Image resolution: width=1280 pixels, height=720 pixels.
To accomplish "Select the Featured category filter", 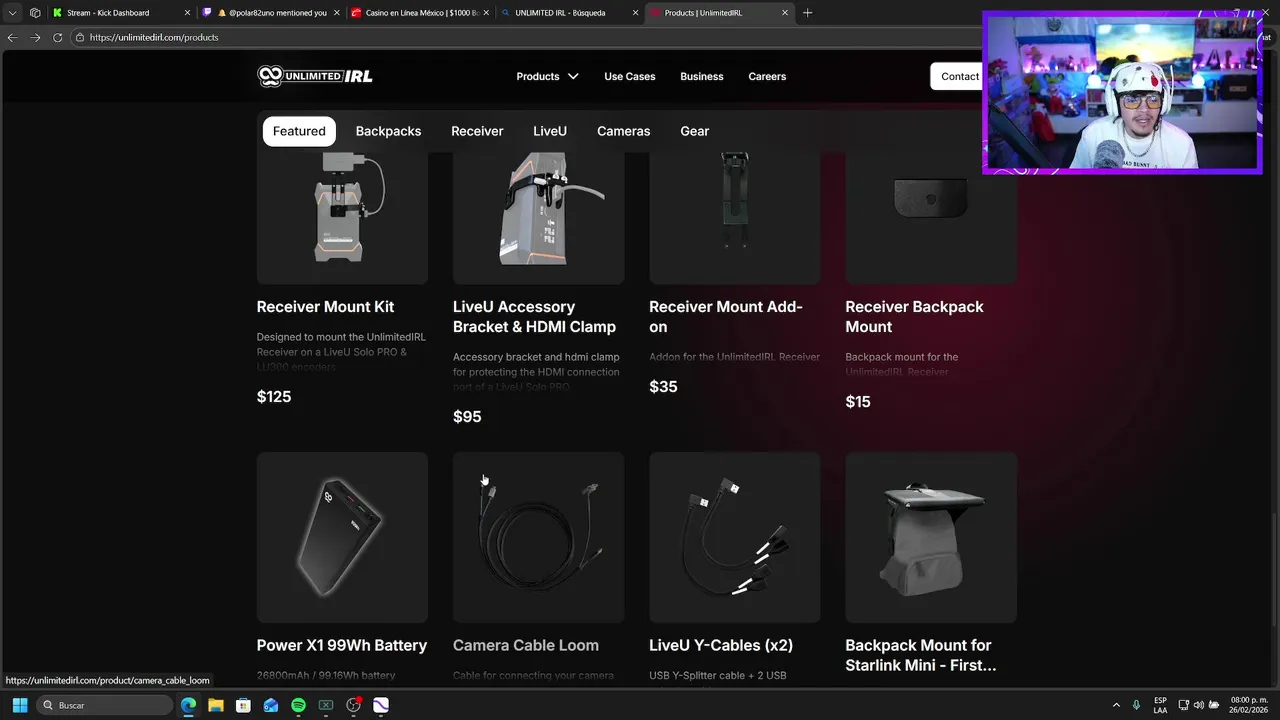I will click(x=299, y=131).
